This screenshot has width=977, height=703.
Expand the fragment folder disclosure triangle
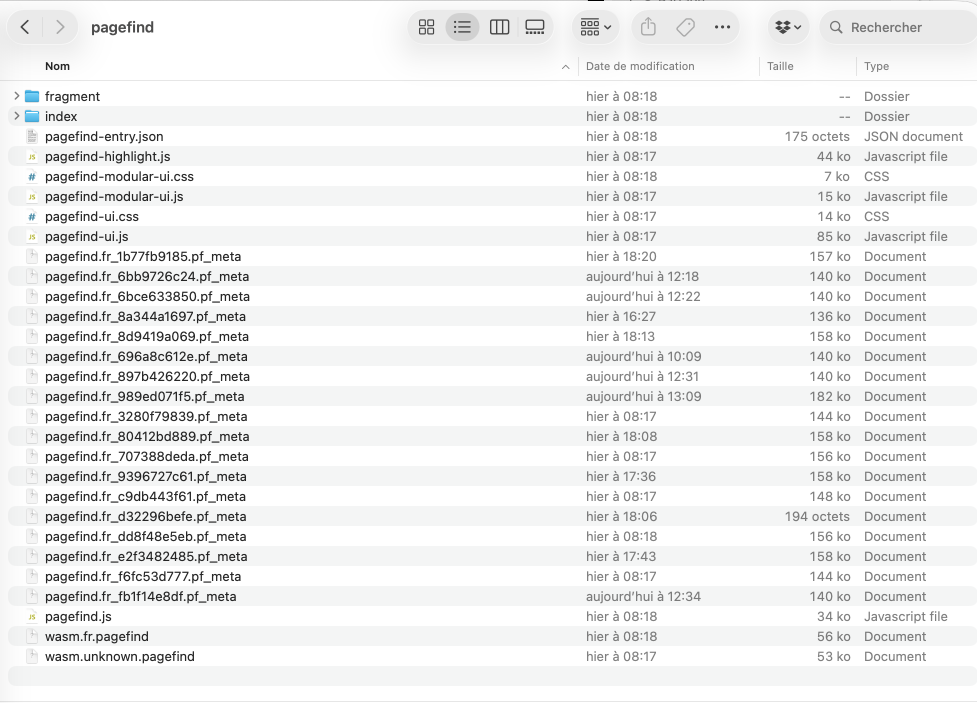coord(16,96)
